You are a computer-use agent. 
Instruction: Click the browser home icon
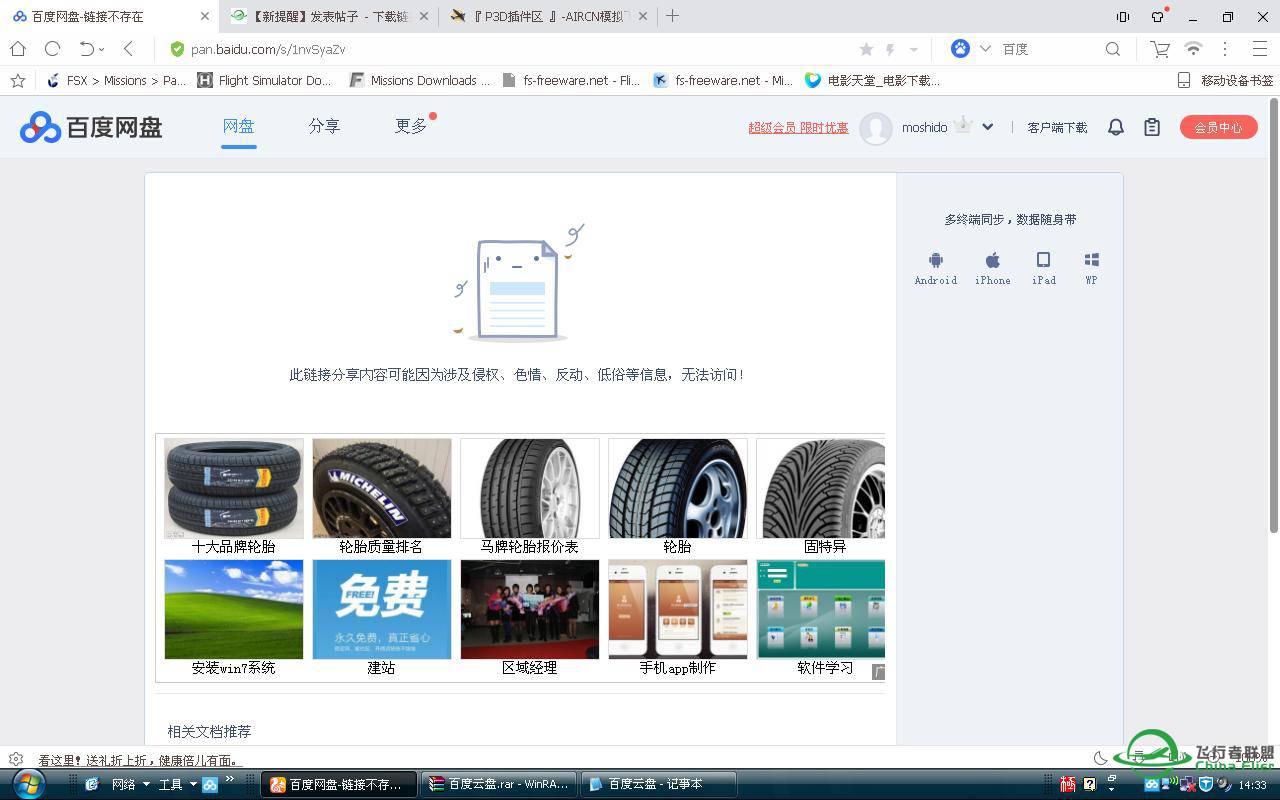point(18,48)
